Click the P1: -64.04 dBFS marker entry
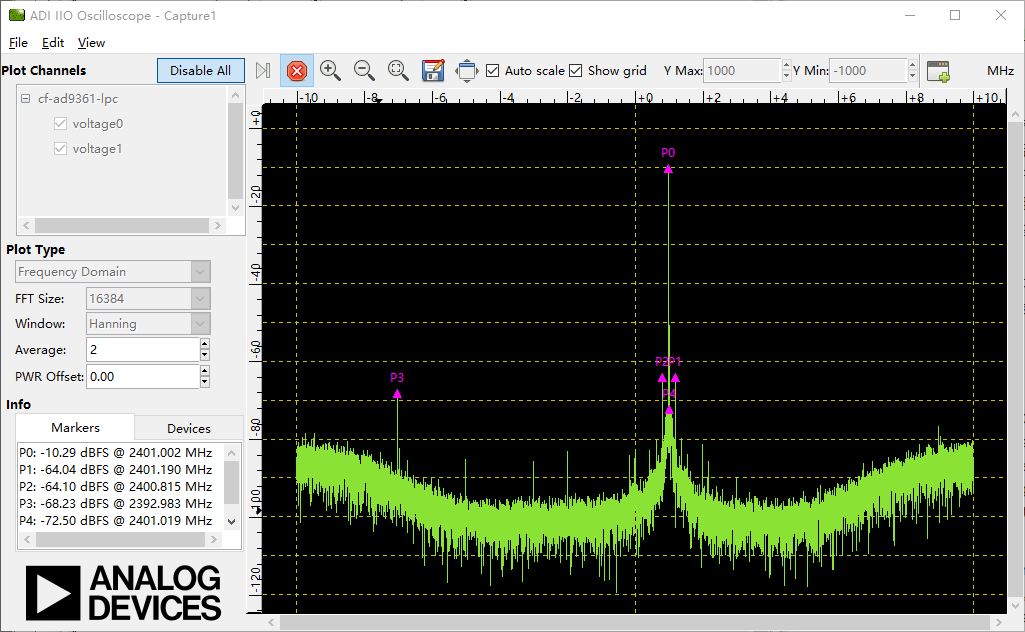 tap(116, 469)
